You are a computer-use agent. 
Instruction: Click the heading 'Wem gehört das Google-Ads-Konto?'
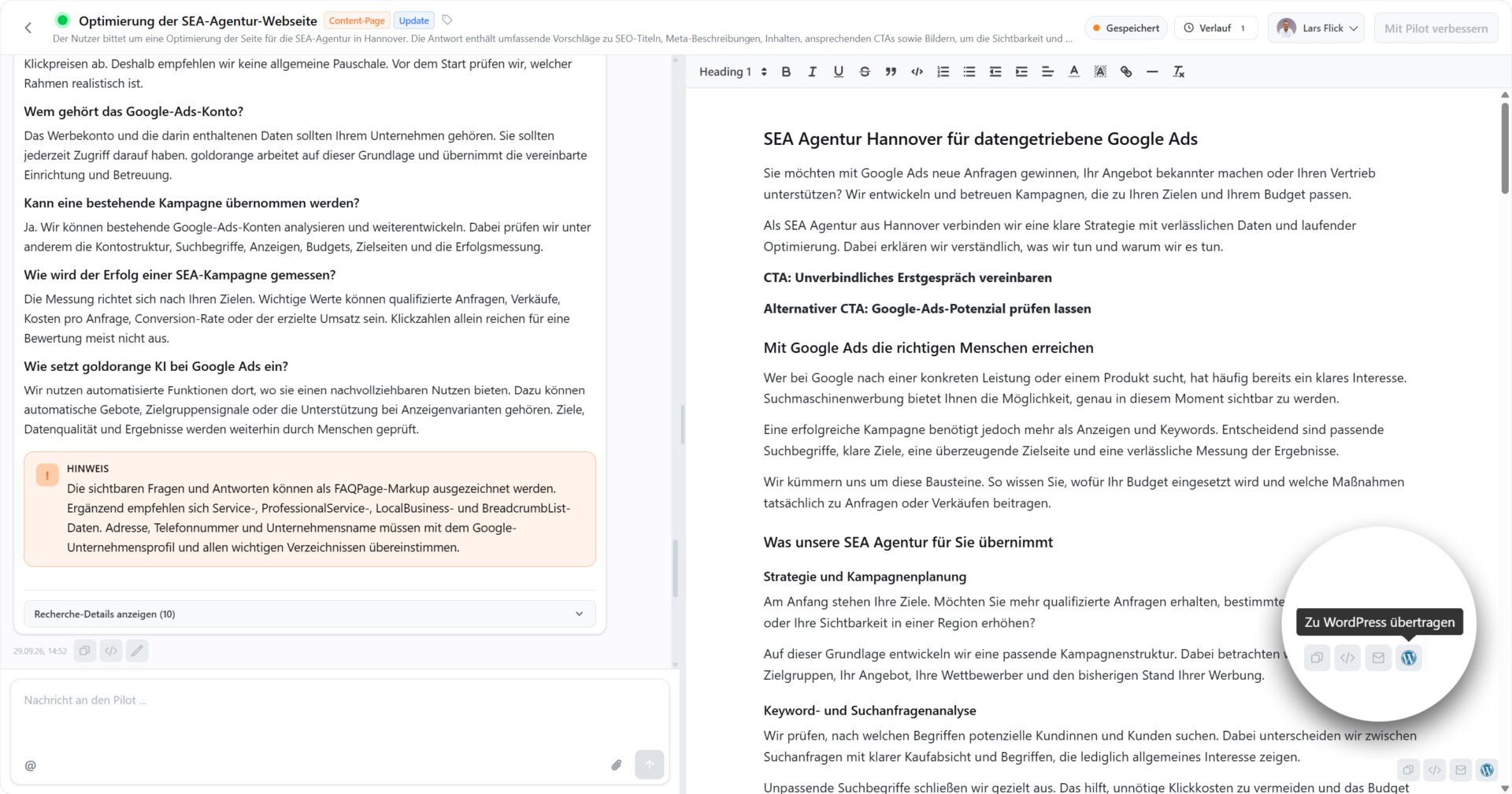(133, 112)
